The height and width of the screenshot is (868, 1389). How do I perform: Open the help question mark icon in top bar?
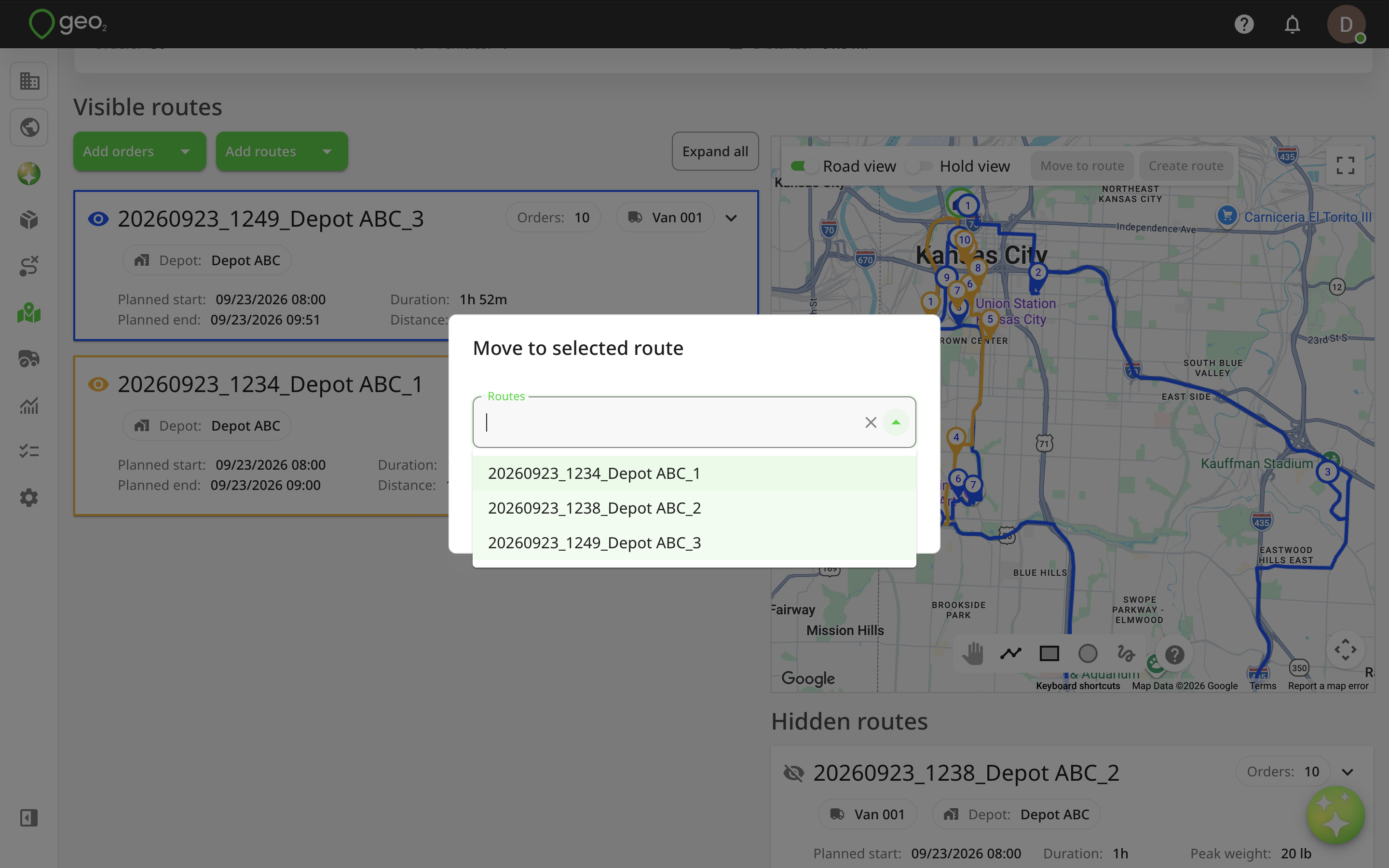[1244, 24]
